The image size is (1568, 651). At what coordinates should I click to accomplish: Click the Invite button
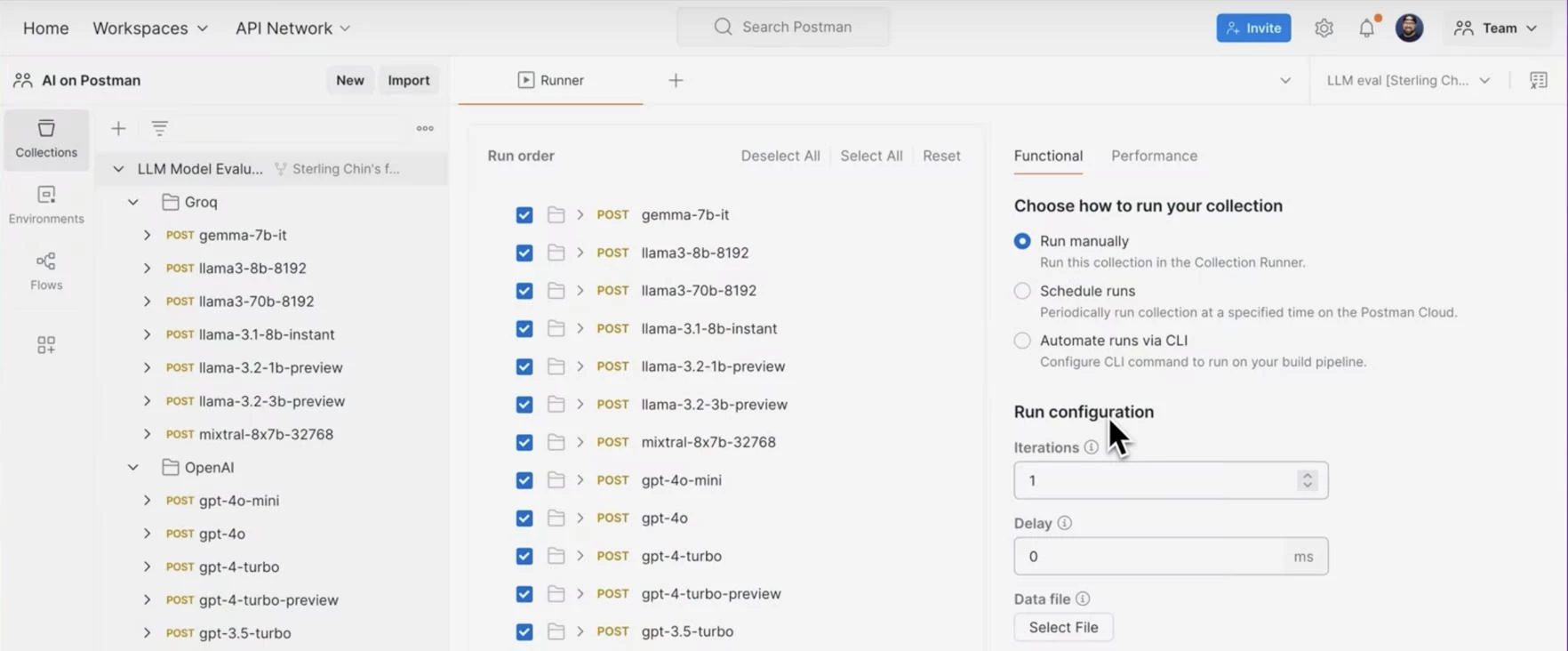(x=1253, y=28)
